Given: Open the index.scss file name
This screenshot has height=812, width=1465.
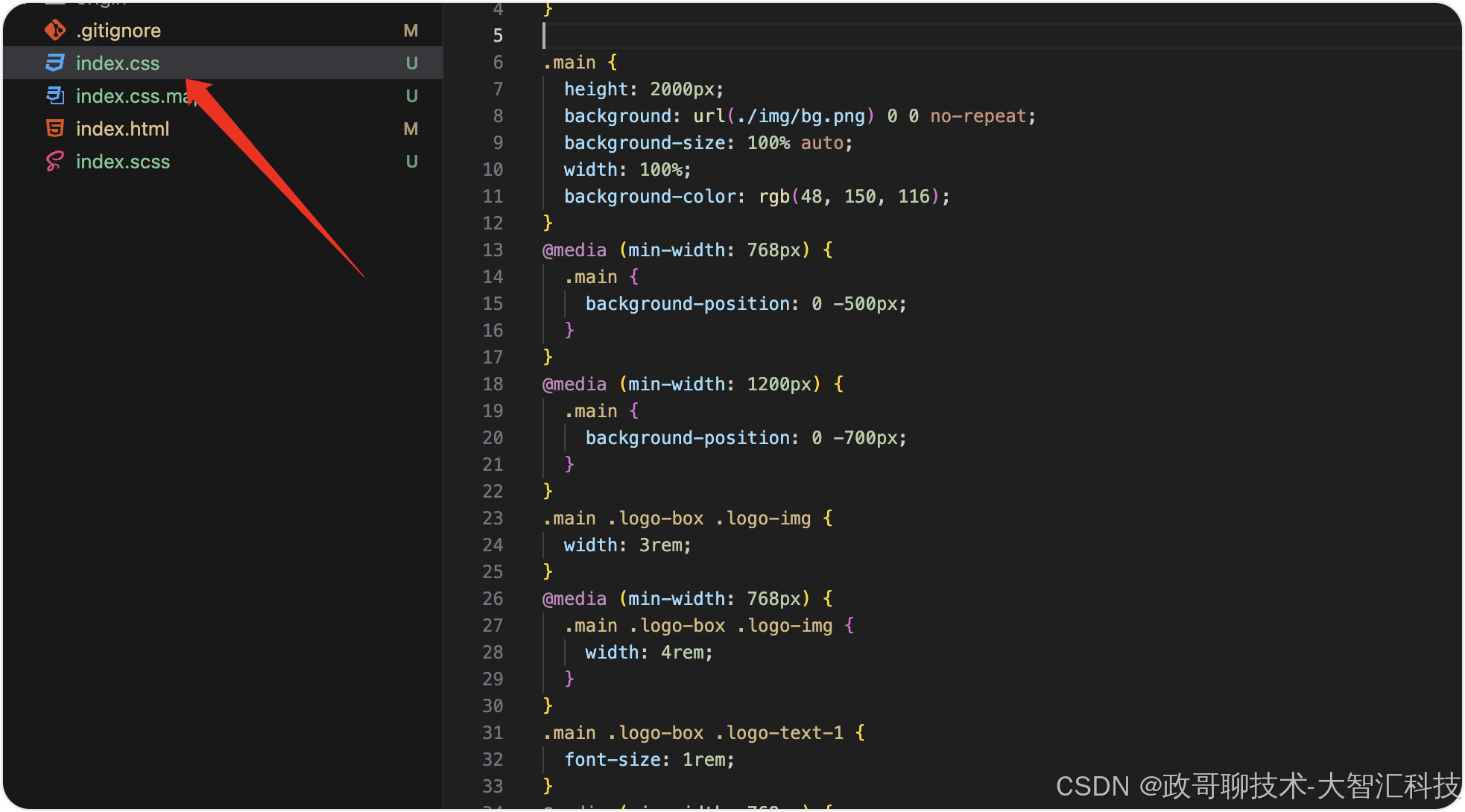Looking at the screenshot, I should [123, 162].
